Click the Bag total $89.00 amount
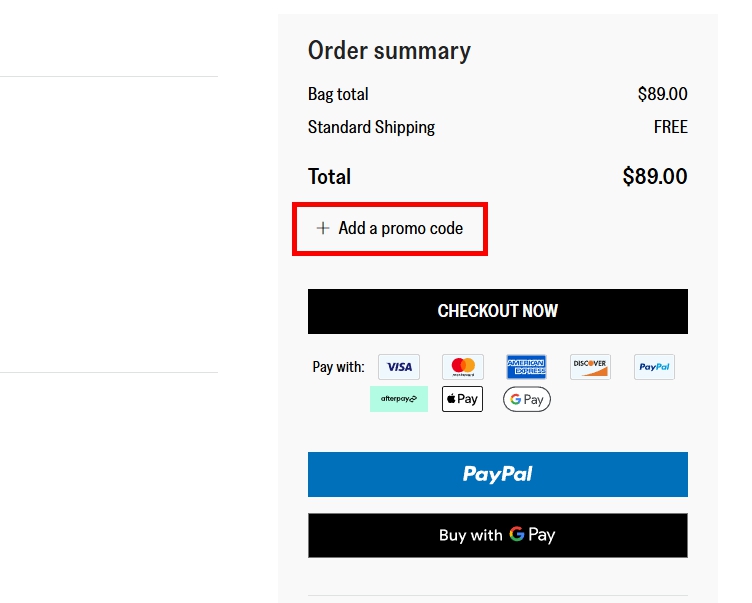Image resolution: width=752 pixels, height=603 pixels. [x=662, y=94]
